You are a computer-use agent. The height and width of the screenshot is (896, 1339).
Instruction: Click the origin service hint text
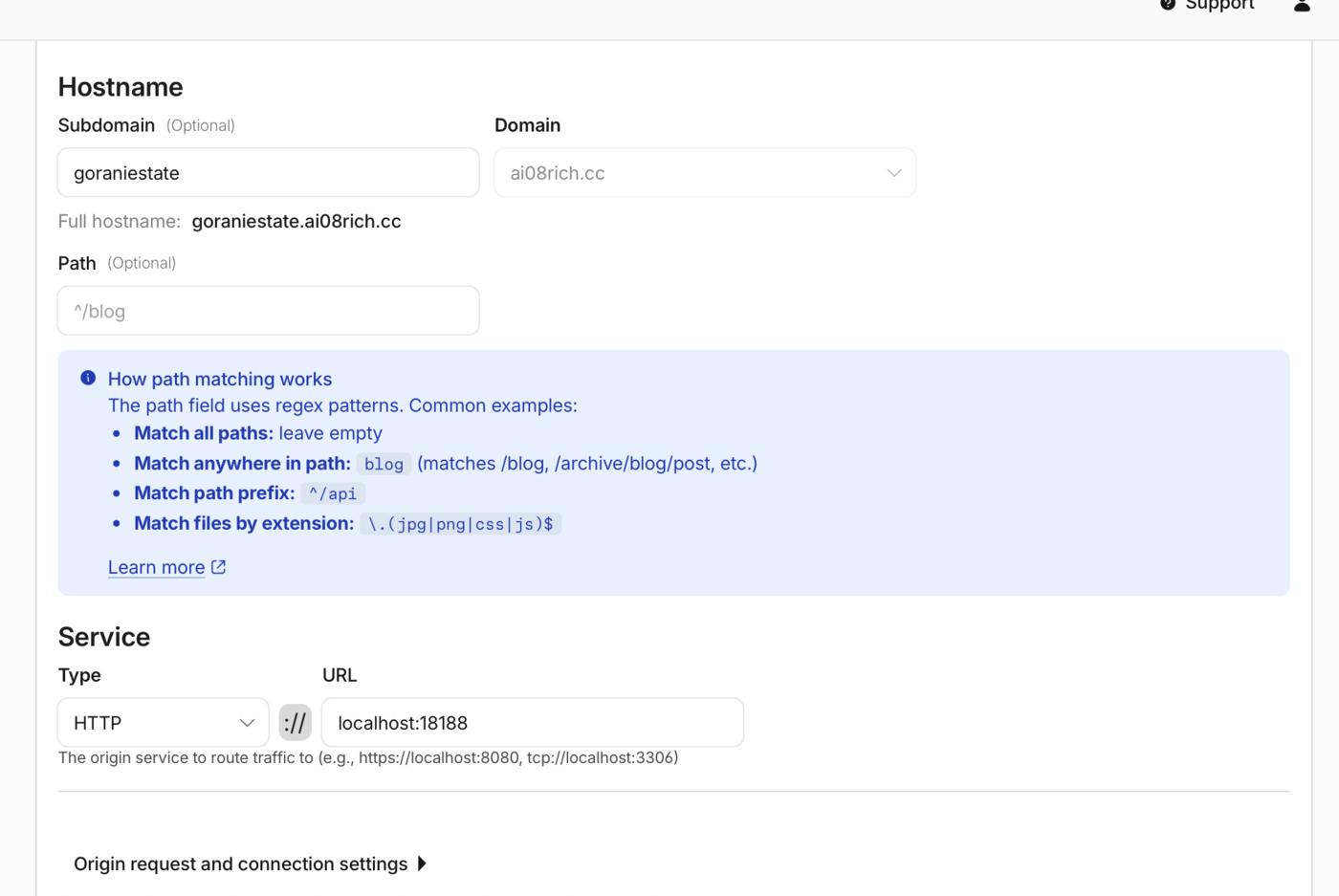(x=368, y=757)
